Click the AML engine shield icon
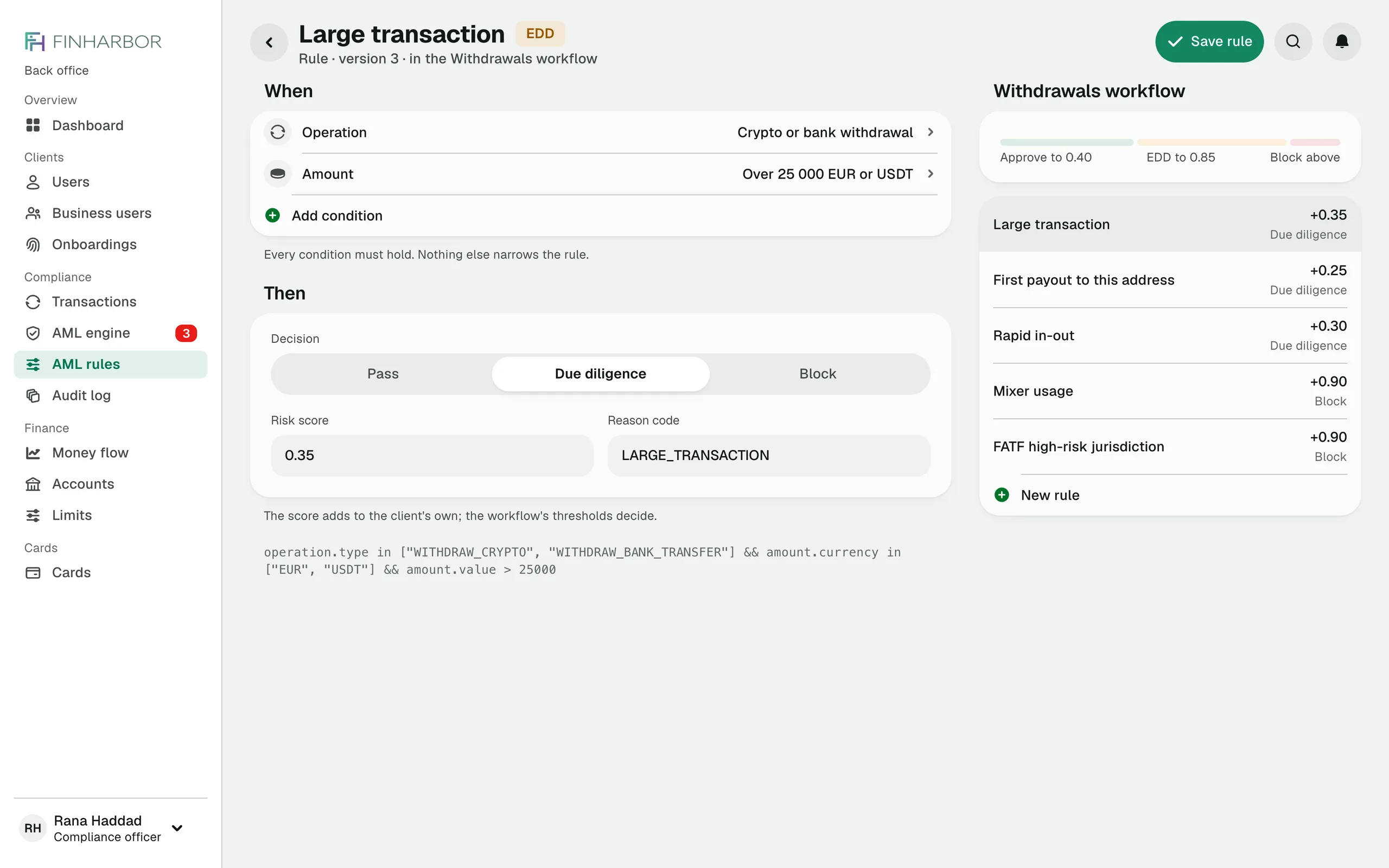The image size is (1389, 868). point(33,333)
